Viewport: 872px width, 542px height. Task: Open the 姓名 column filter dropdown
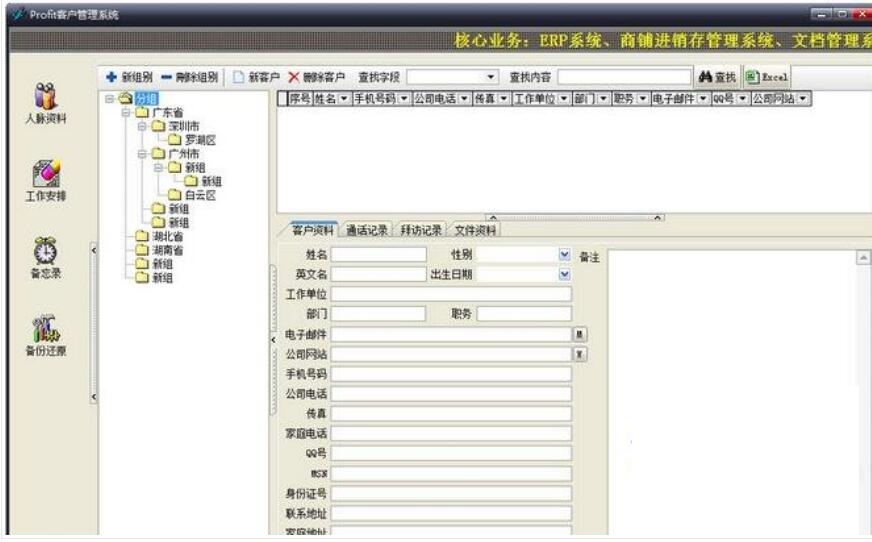click(344, 99)
